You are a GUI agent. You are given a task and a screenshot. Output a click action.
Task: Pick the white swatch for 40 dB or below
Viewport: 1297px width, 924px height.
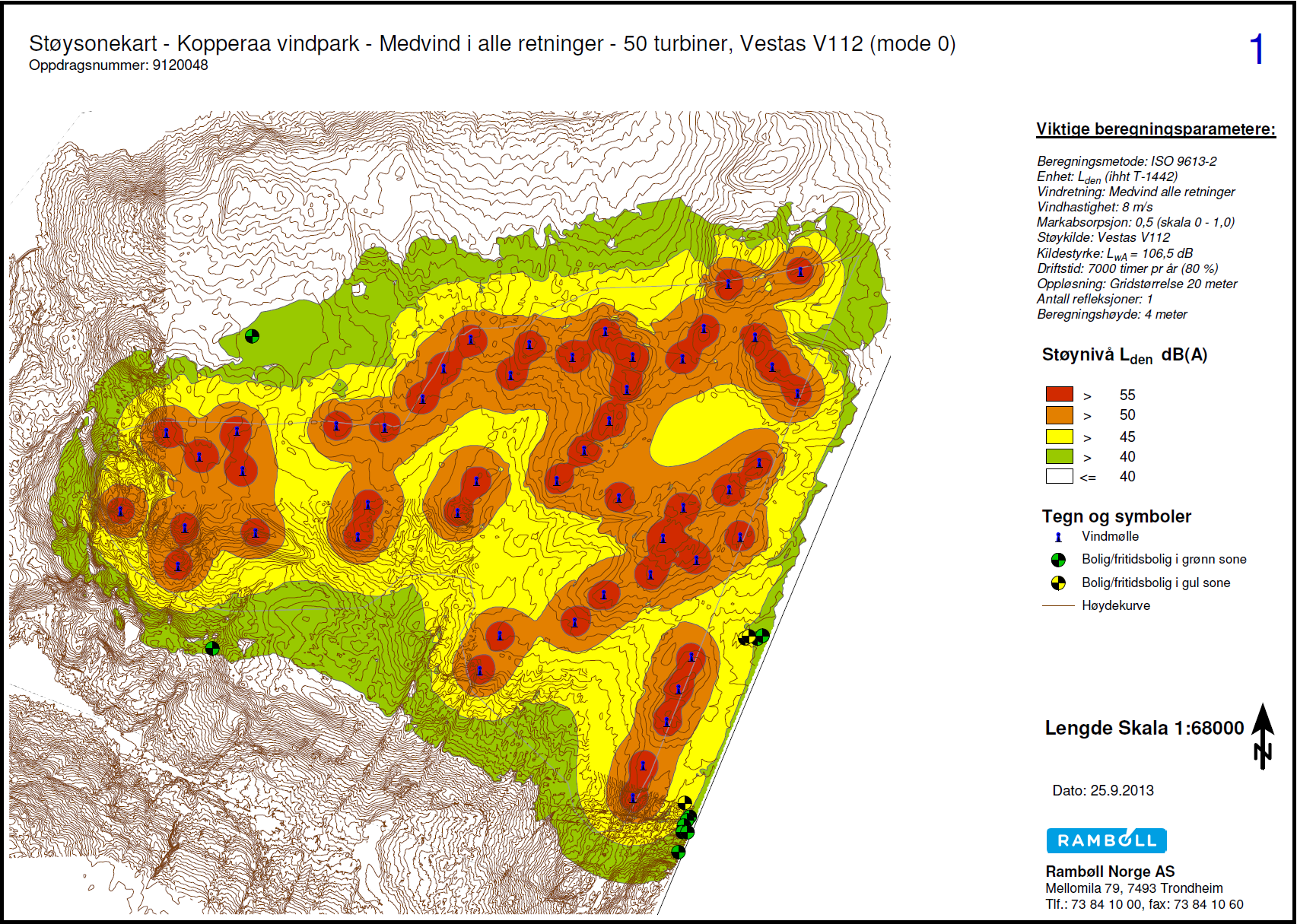point(1059,477)
